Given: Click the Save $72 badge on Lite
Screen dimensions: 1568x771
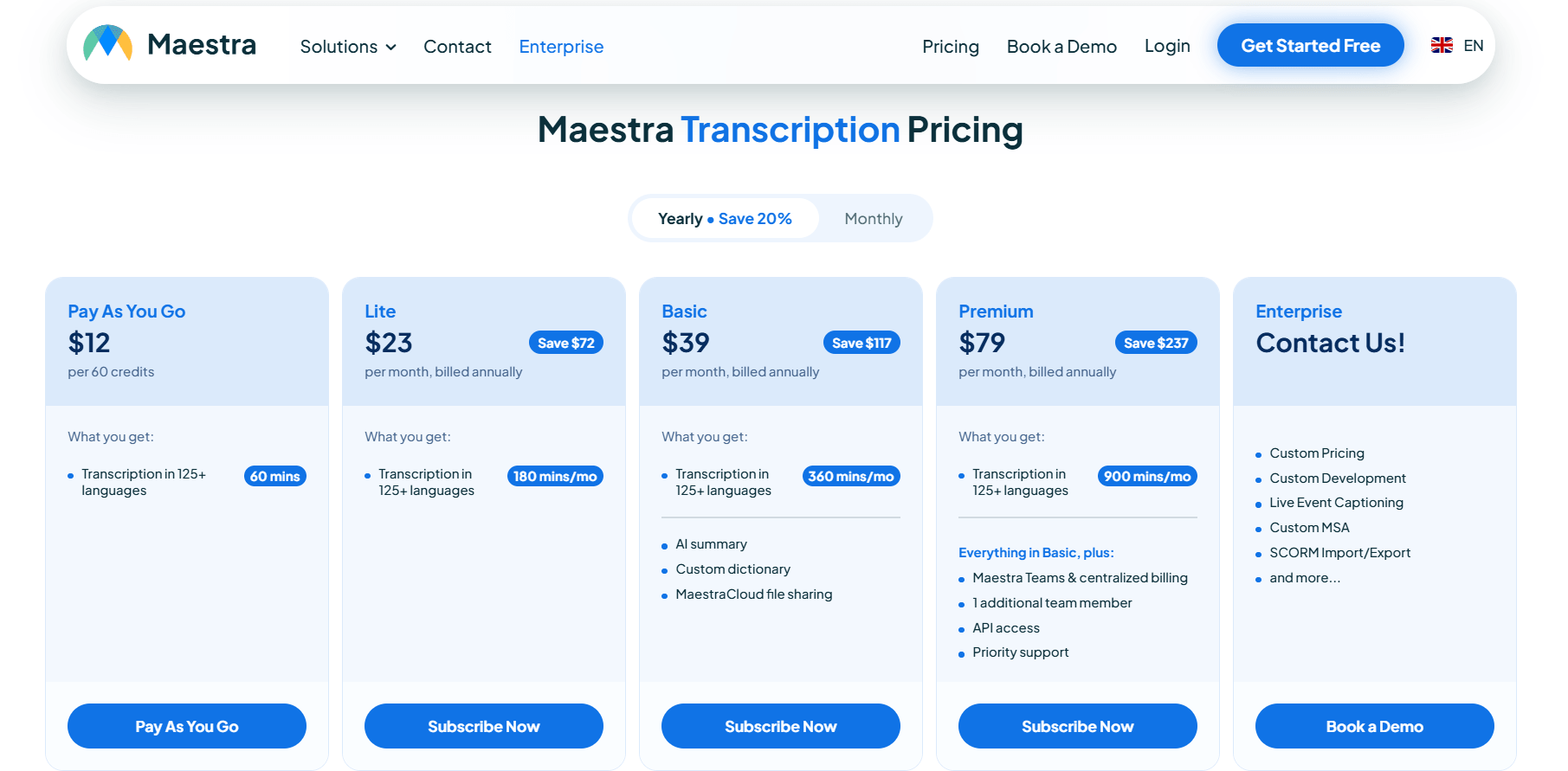Looking at the screenshot, I should point(566,343).
